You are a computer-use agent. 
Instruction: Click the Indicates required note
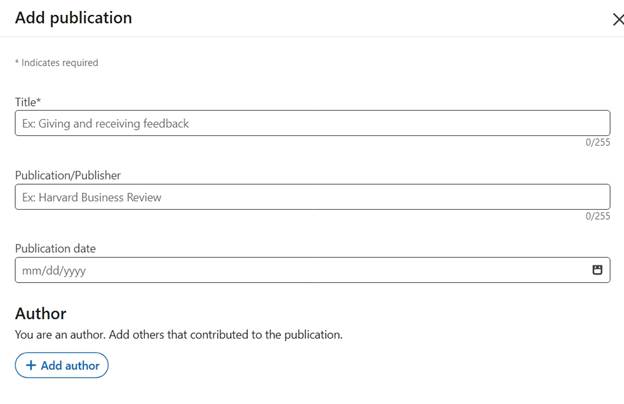pos(57,62)
